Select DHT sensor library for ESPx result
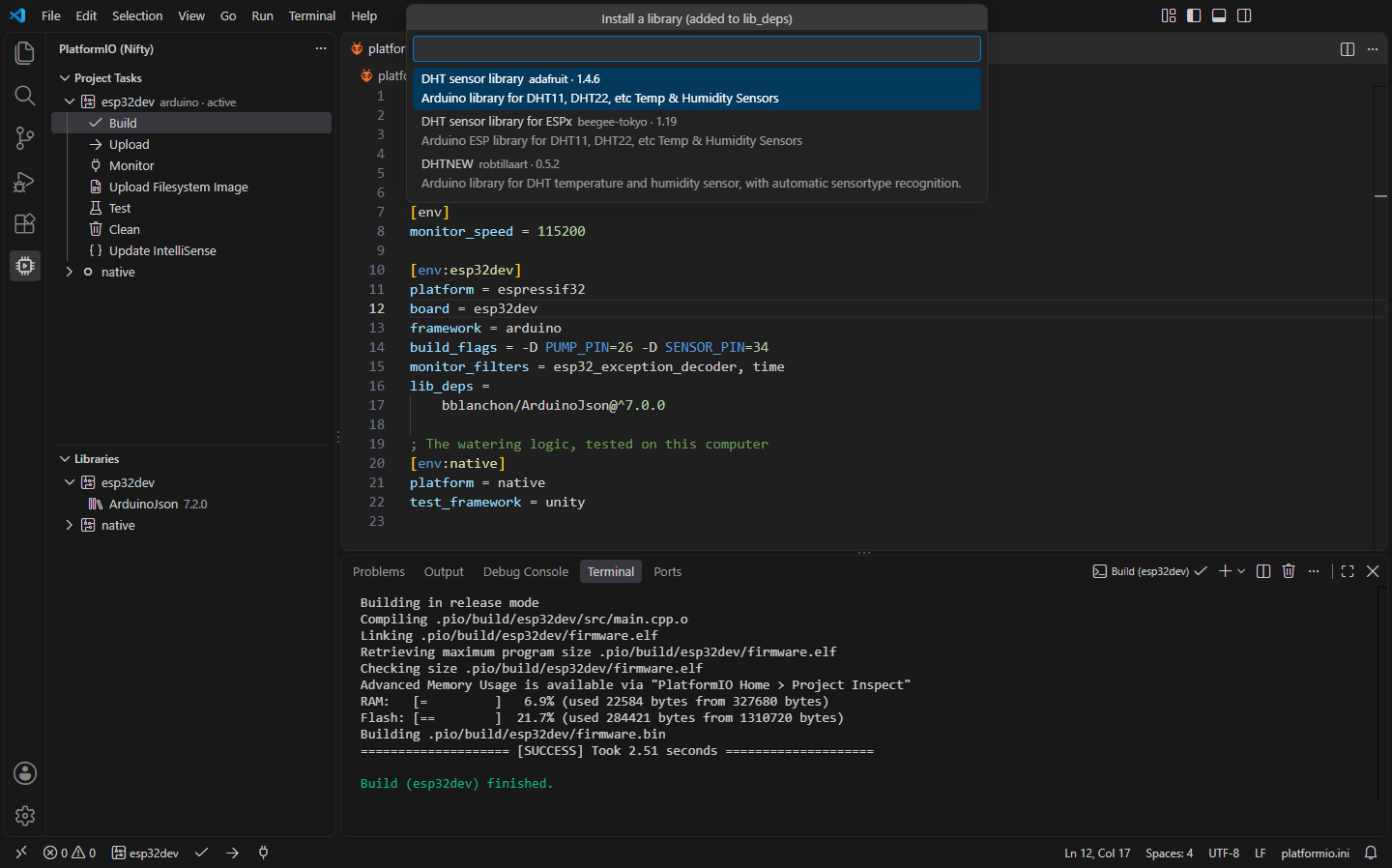The image size is (1392, 868). [x=697, y=131]
